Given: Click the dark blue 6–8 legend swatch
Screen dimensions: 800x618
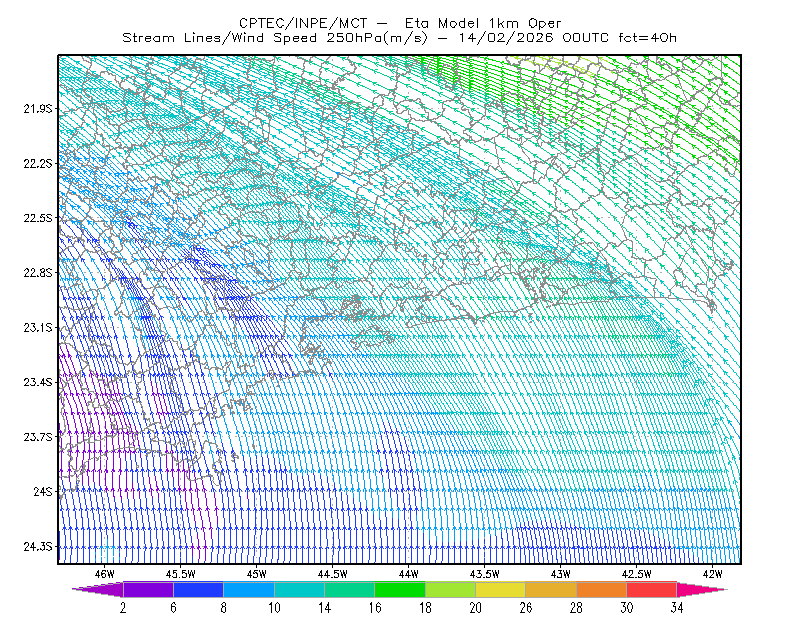Looking at the screenshot, I should coord(198,589).
